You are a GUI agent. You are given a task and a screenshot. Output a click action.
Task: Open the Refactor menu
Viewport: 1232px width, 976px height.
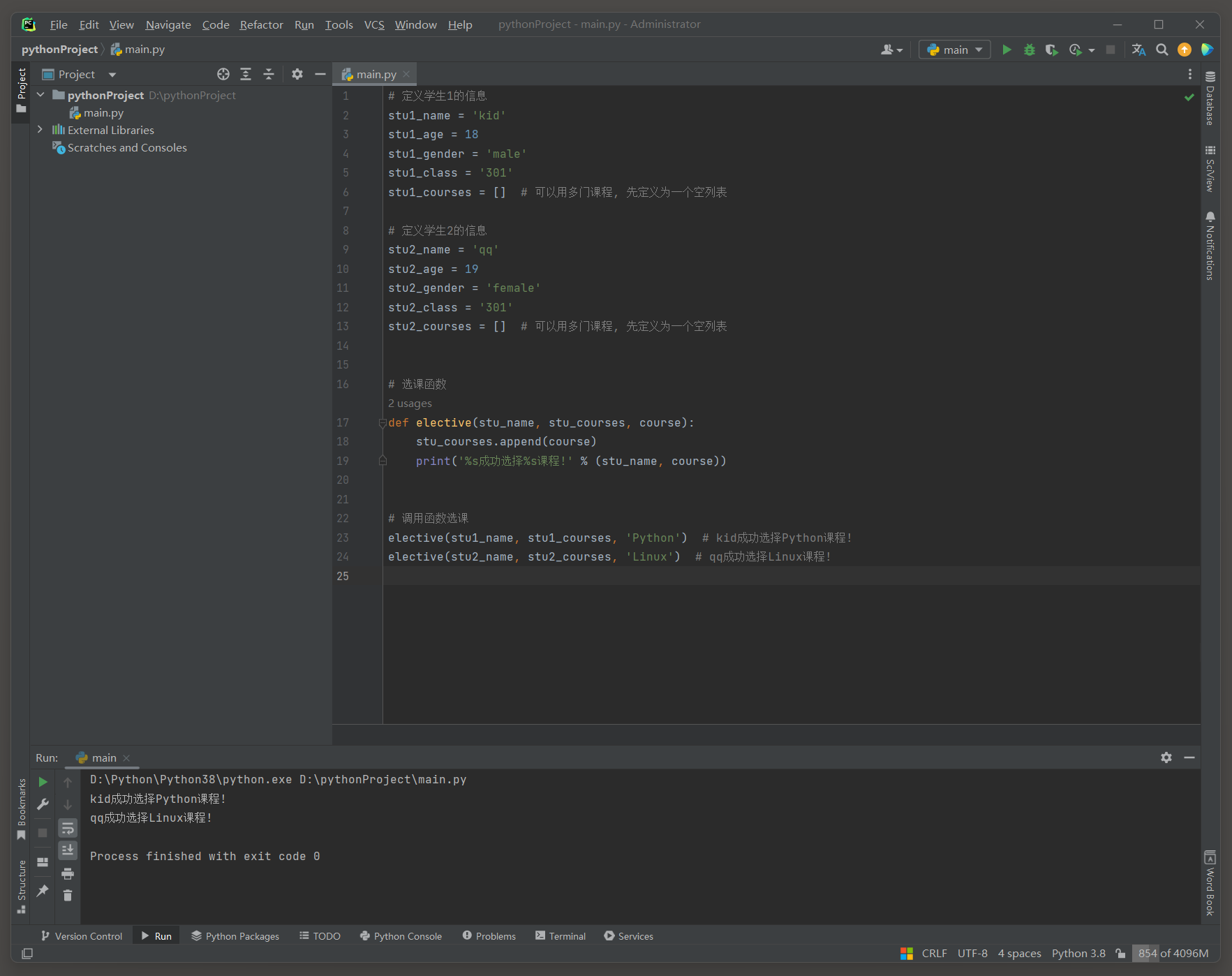click(x=262, y=24)
